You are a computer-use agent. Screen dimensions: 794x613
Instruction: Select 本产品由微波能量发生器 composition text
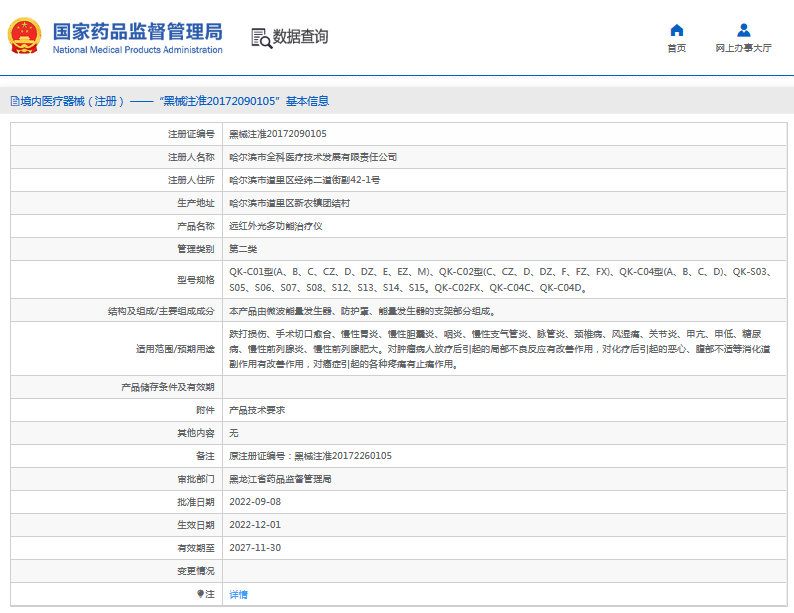(363, 311)
